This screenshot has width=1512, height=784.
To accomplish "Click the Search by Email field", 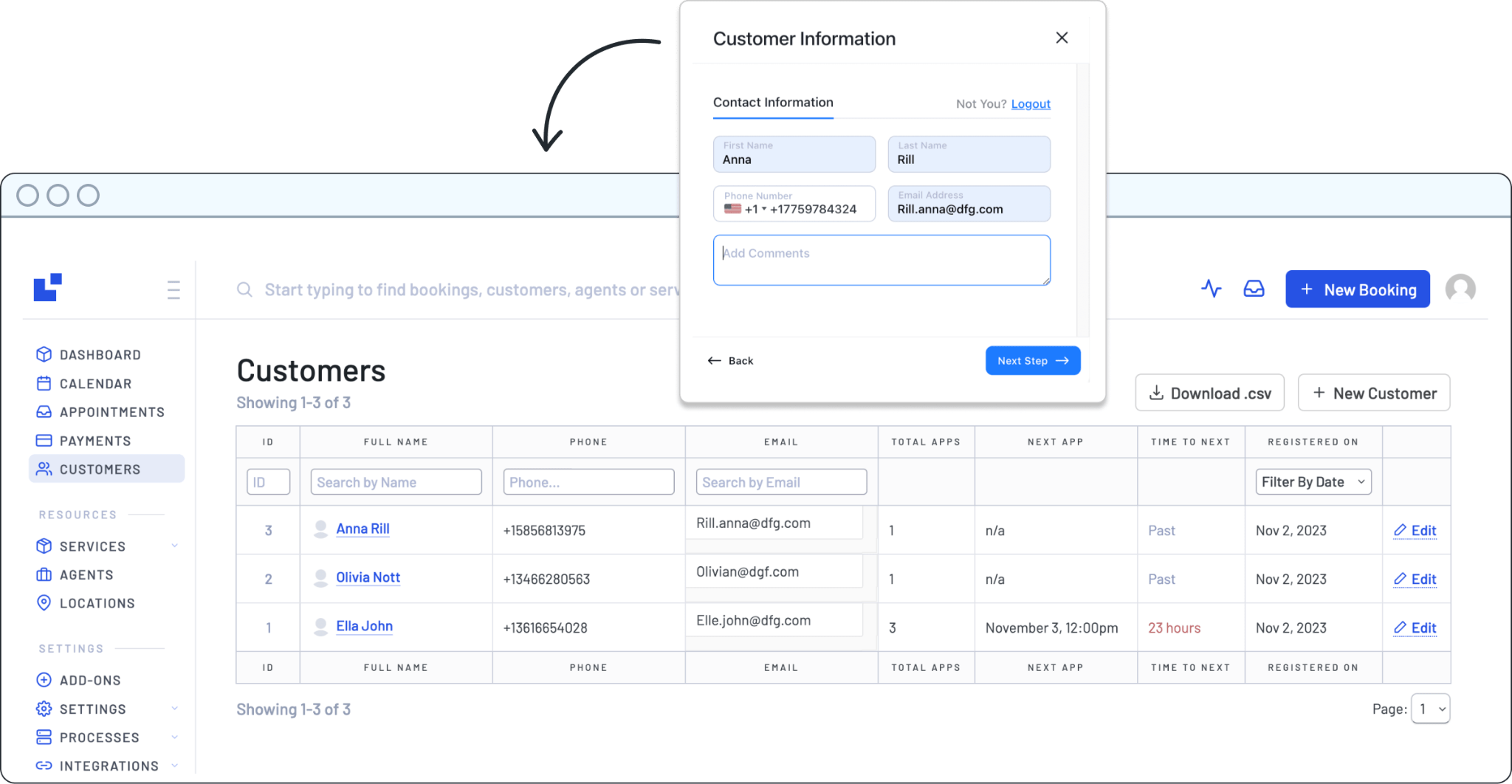I will (x=781, y=482).
